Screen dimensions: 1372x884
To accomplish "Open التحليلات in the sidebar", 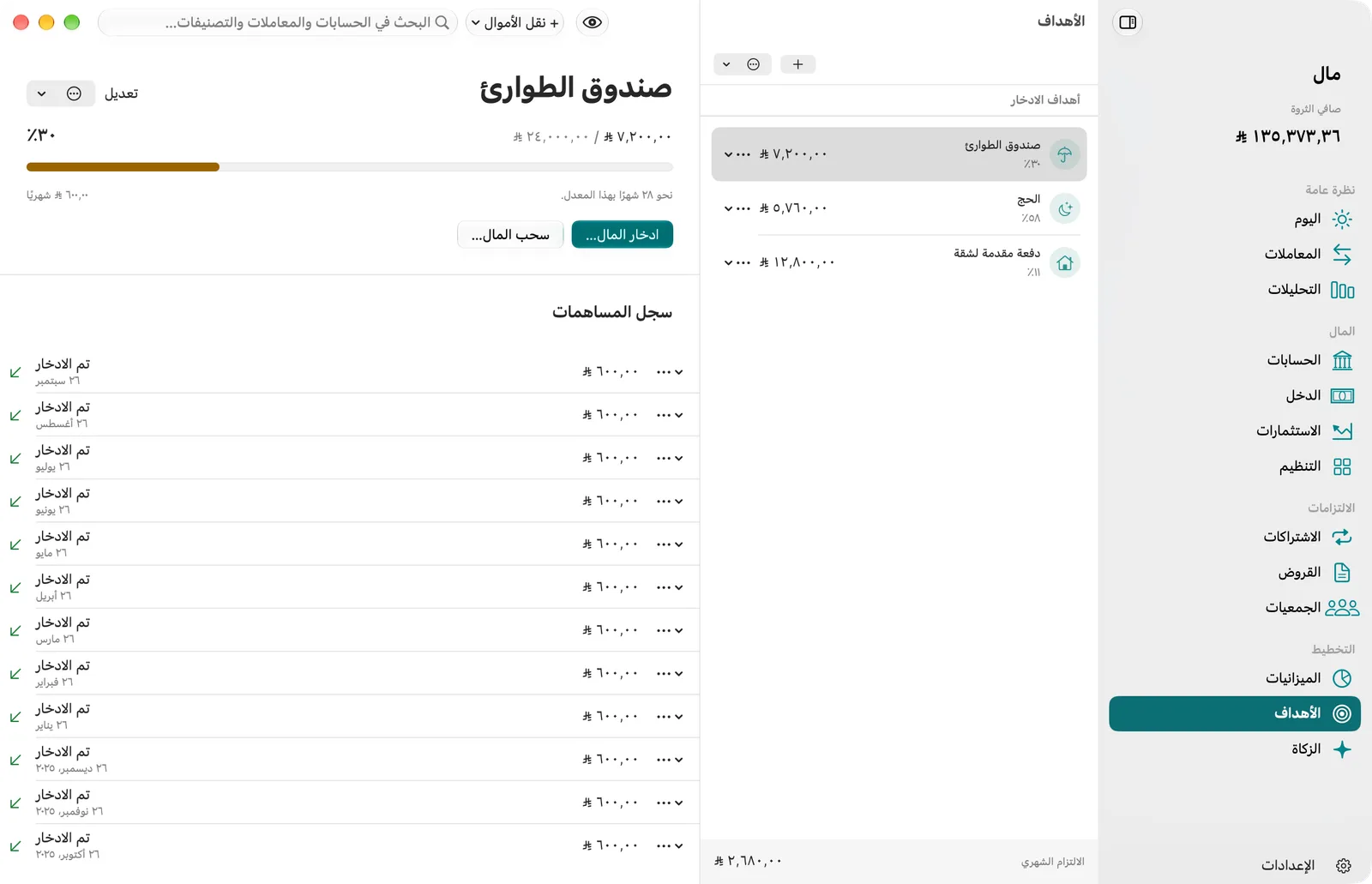I will point(1235,290).
